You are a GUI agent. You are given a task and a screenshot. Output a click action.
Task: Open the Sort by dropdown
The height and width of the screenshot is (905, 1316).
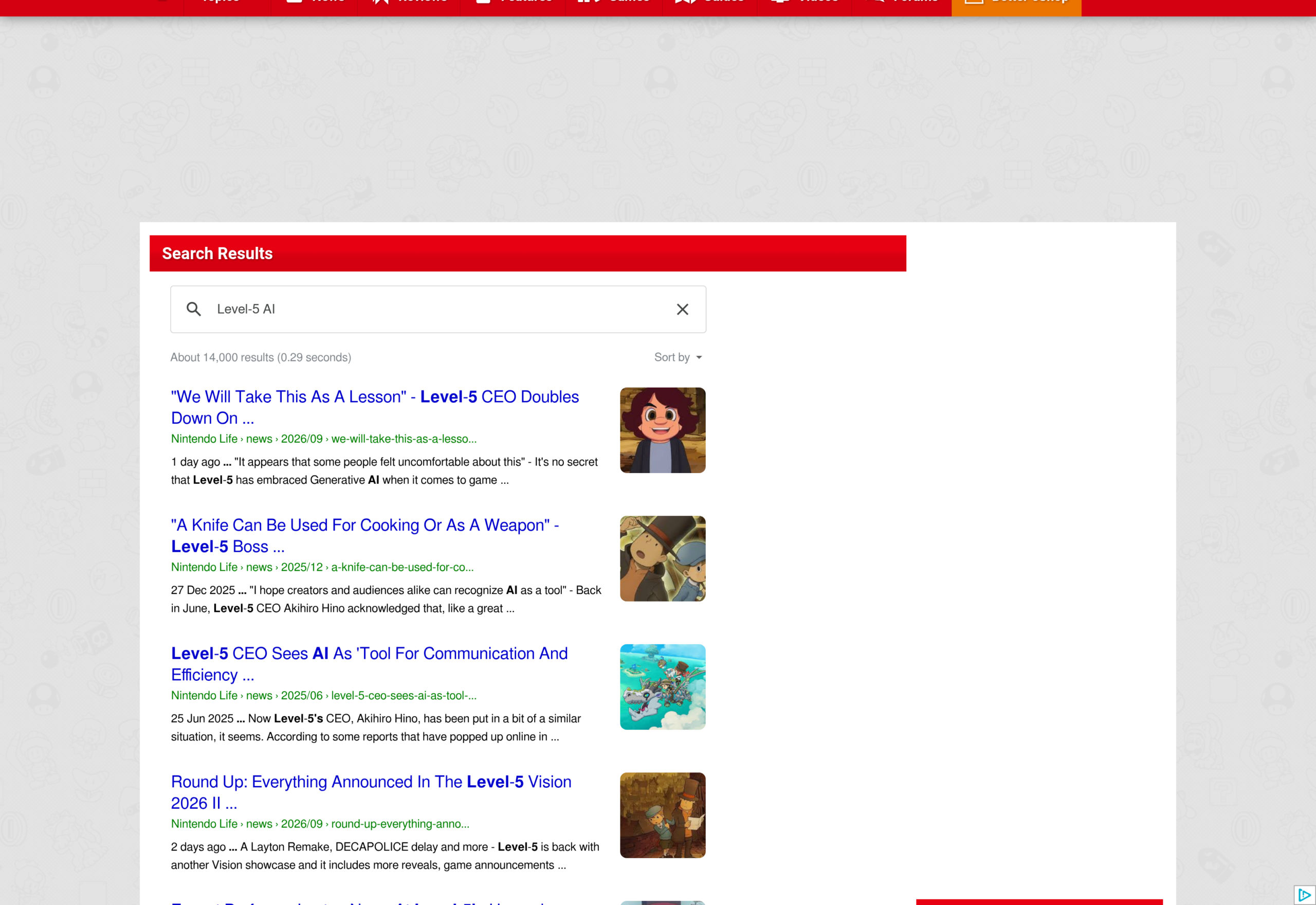click(678, 357)
